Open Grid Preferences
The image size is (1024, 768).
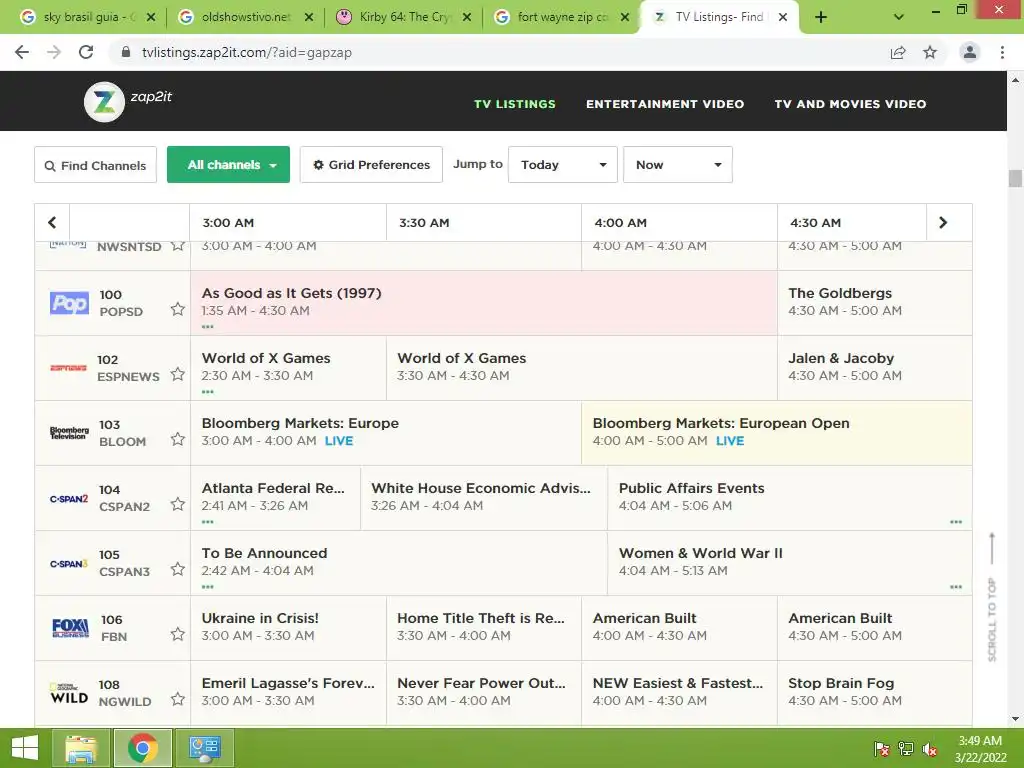point(371,165)
